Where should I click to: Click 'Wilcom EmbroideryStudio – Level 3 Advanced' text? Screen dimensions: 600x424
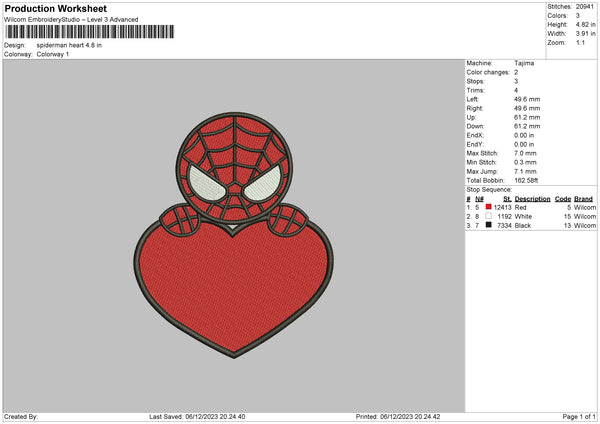(x=71, y=20)
